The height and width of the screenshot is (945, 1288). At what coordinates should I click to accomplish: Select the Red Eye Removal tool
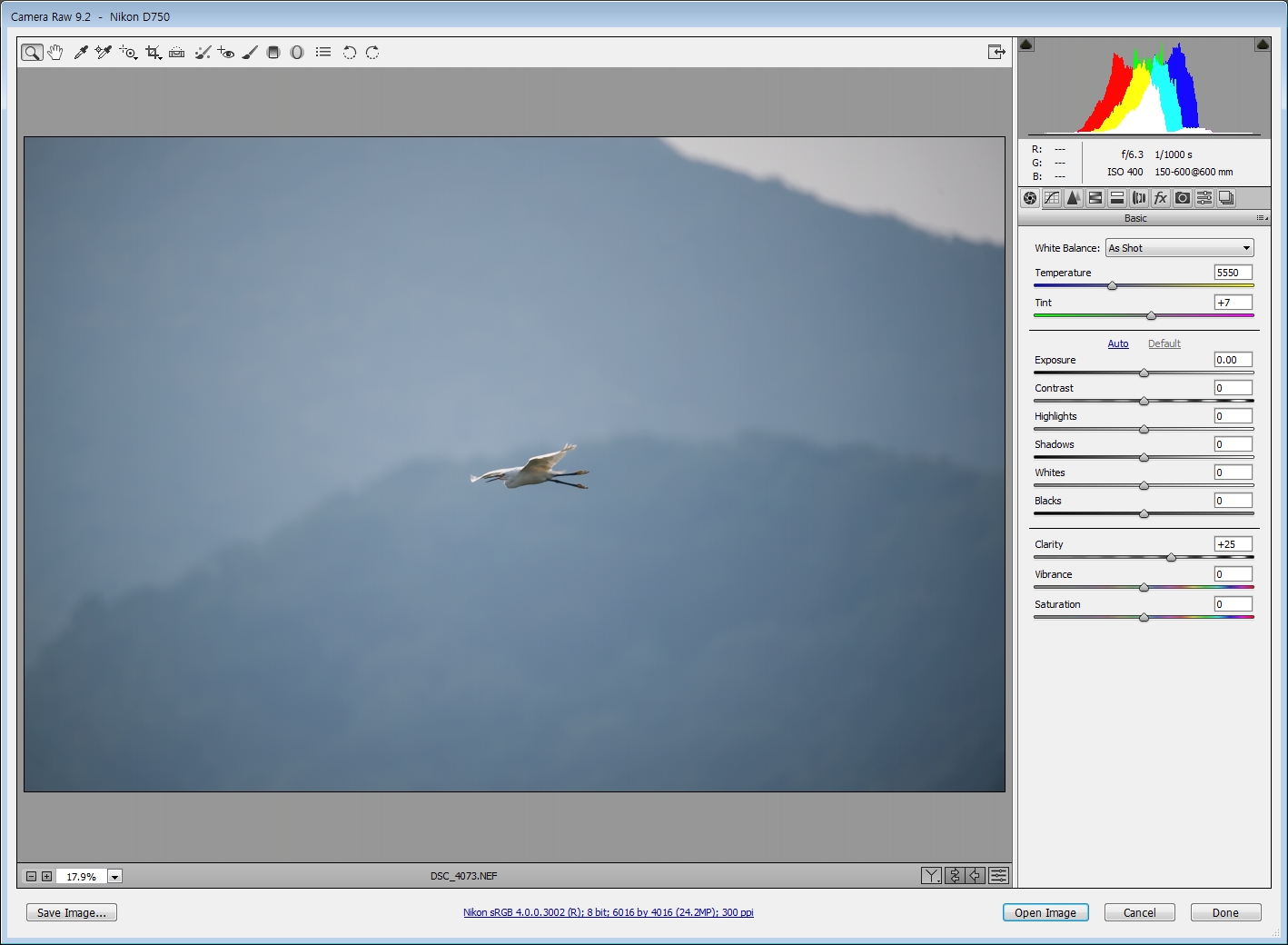[226, 53]
